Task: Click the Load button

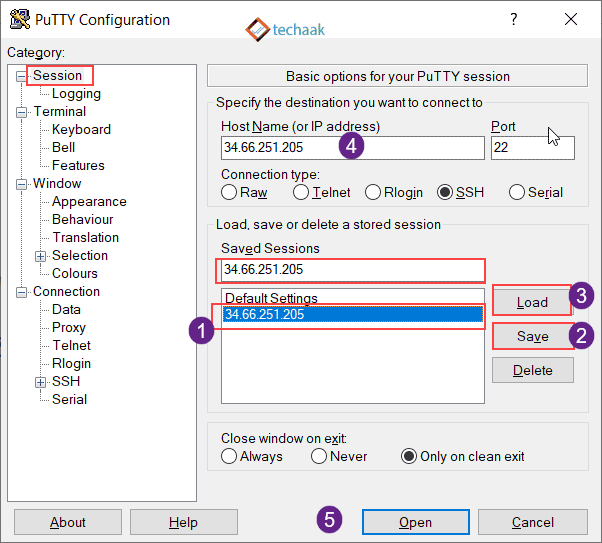Action: (x=532, y=303)
